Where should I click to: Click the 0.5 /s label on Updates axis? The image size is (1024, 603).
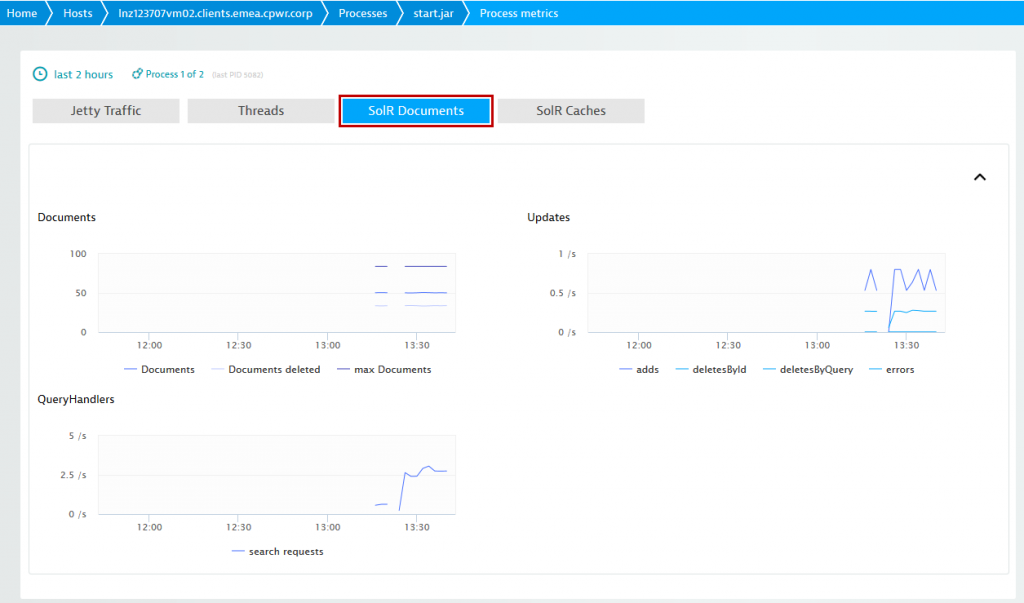(563, 293)
